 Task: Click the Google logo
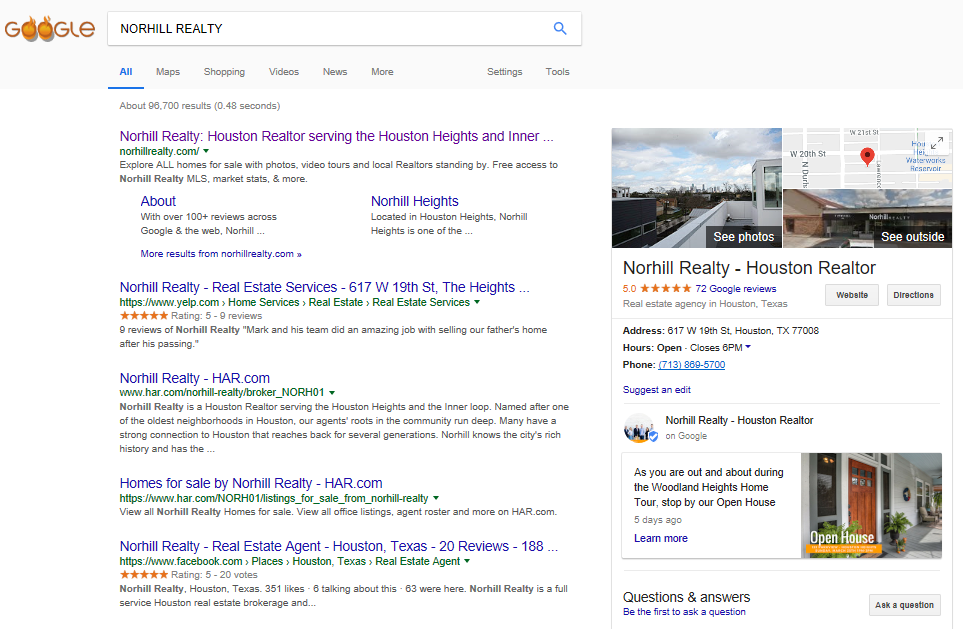coord(50,28)
